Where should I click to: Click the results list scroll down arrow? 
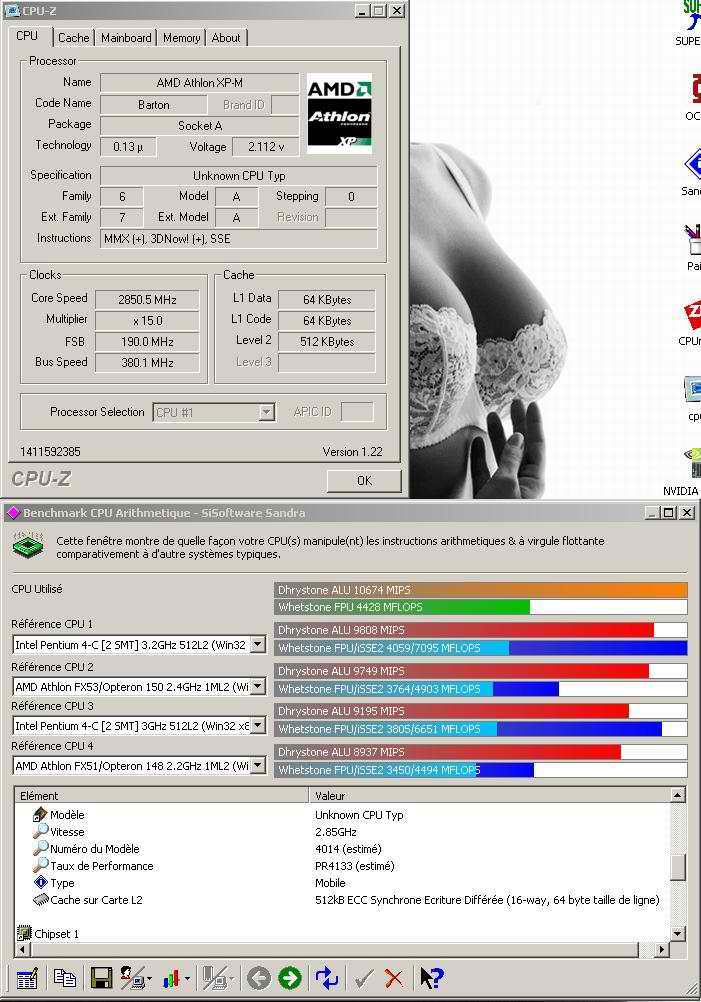[x=678, y=934]
